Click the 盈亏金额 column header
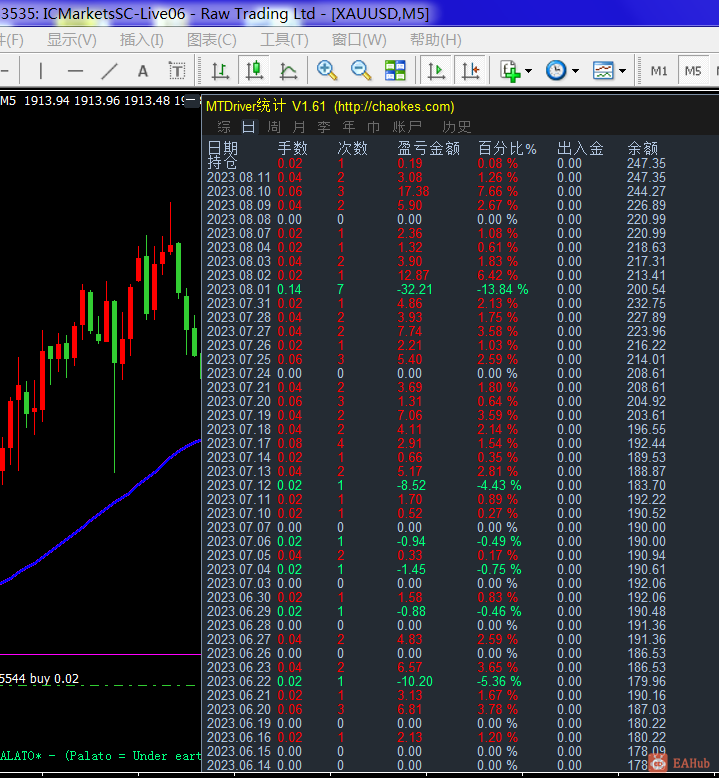This screenshot has width=719, height=778. 428,148
